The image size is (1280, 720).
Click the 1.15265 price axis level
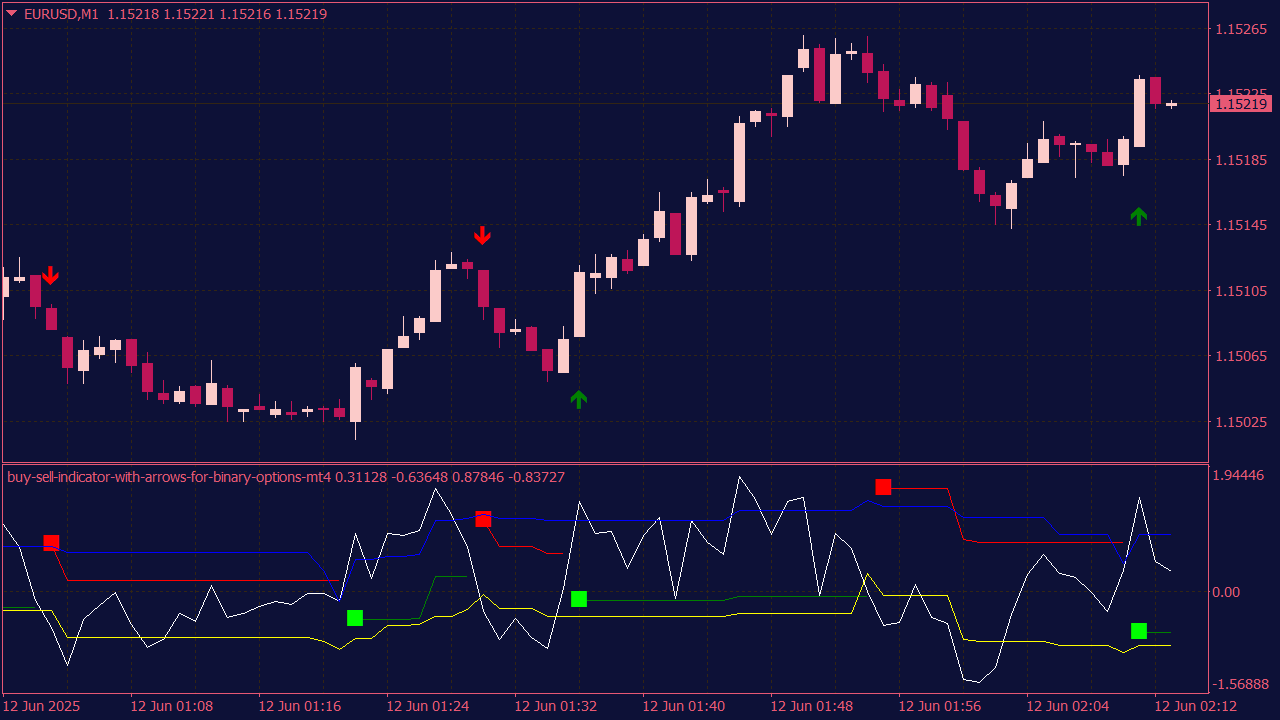point(1240,29)
